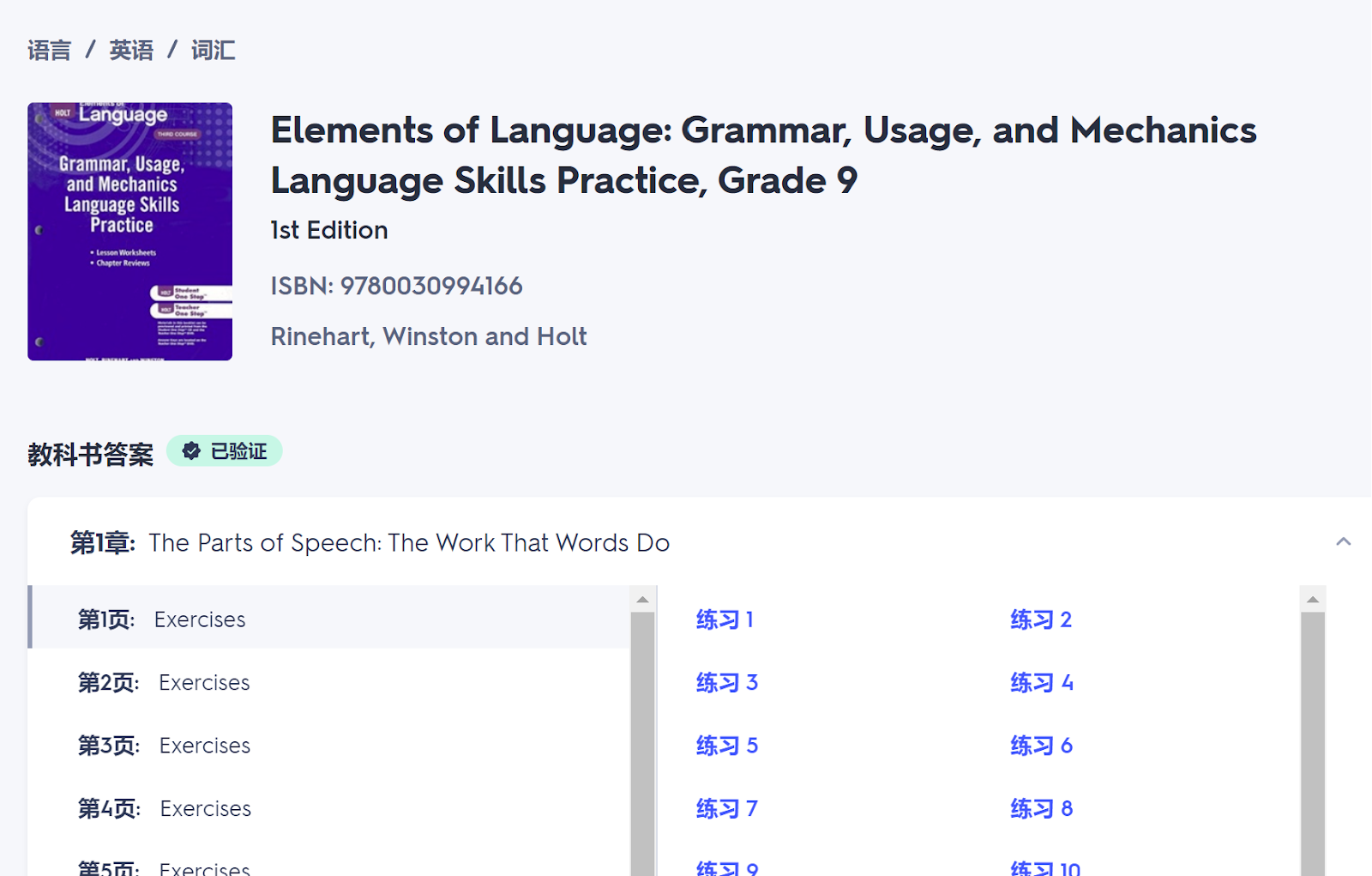Click the 第1章 chapter heading
The width and height of the screenshot is (1372, 876).
click(370, 543)
